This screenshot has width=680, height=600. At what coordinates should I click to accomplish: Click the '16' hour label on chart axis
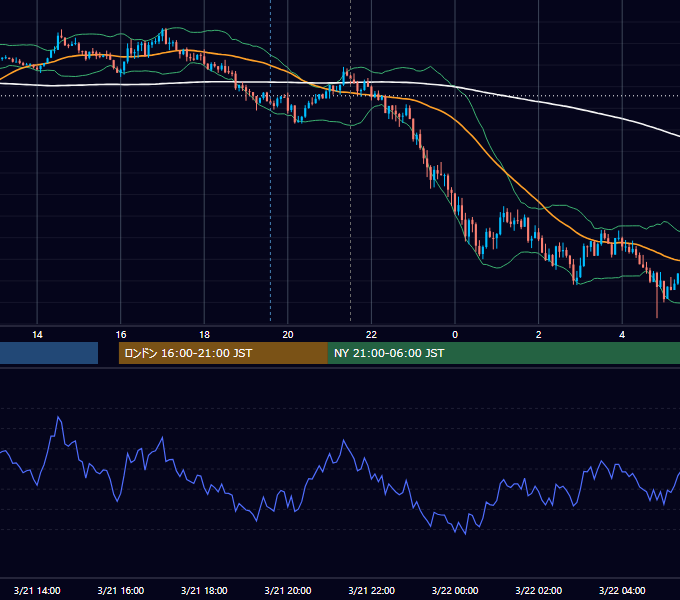coord(121,335)
